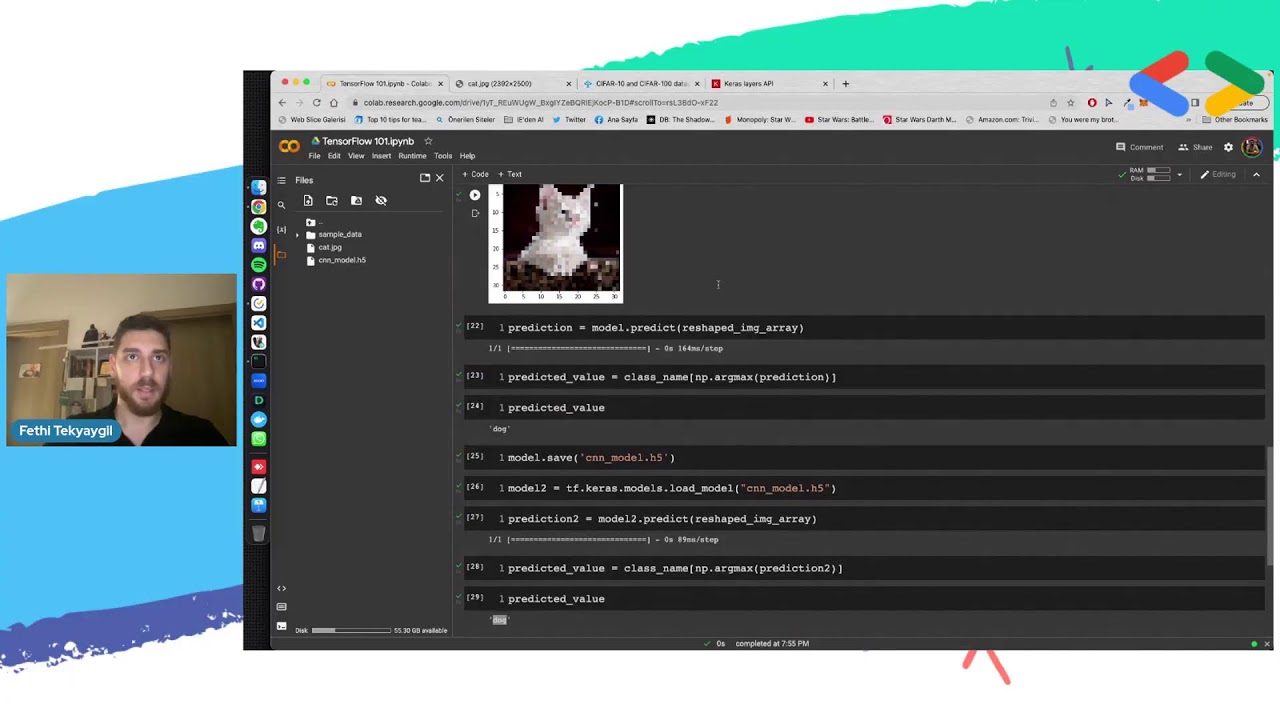The height and width of the screenshot is (720, 1280).
Task: Switch to Keras layers API tab
Action: point(768,84)
